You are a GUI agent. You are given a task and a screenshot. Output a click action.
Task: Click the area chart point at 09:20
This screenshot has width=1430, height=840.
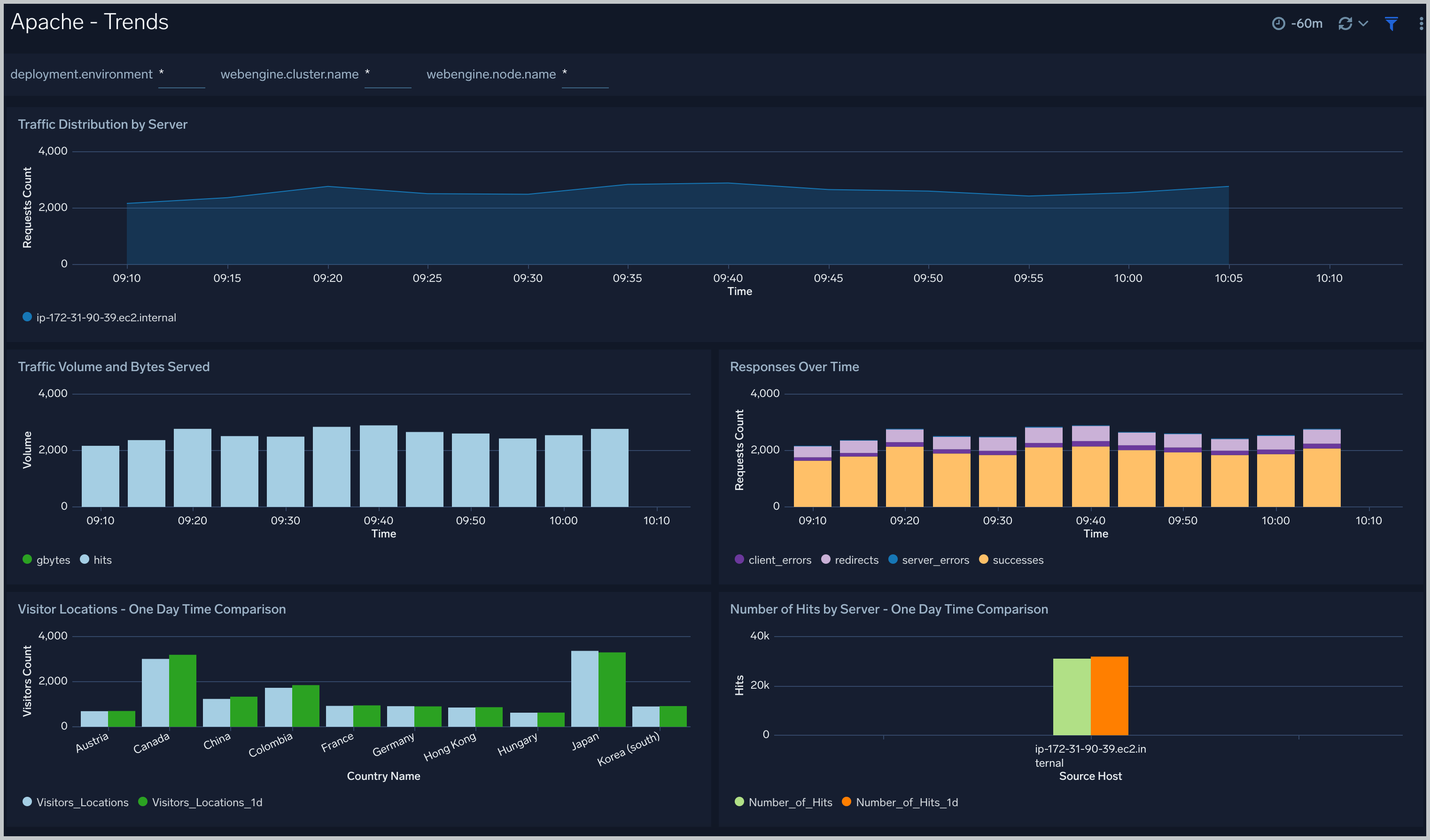pyautogui.click(x=328, y=186)
